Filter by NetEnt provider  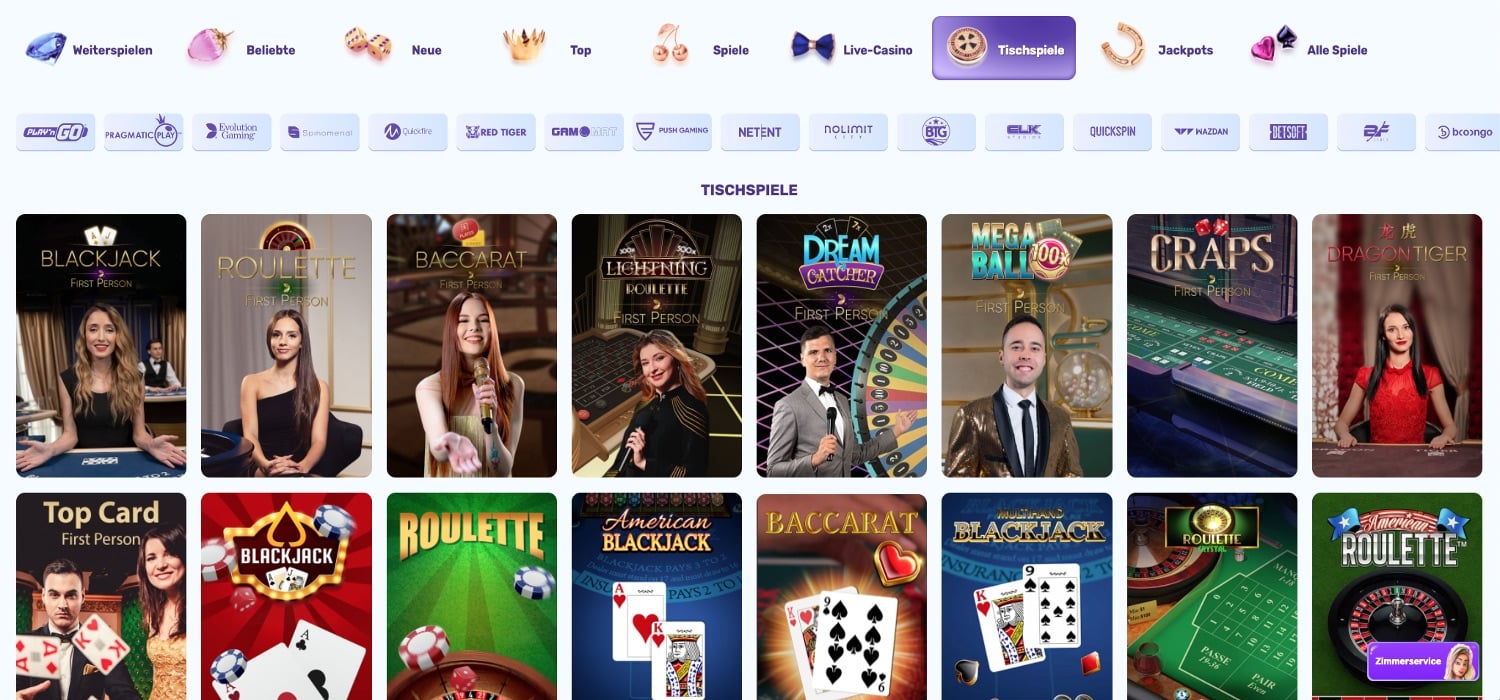(760, 132)
